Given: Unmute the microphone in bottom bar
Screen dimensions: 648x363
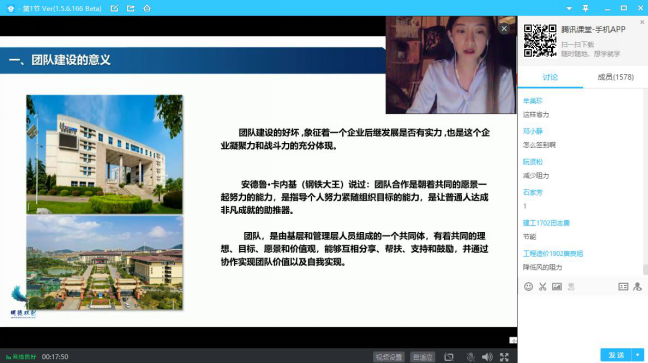Looking at the screenshot, I should coord(470,357).
